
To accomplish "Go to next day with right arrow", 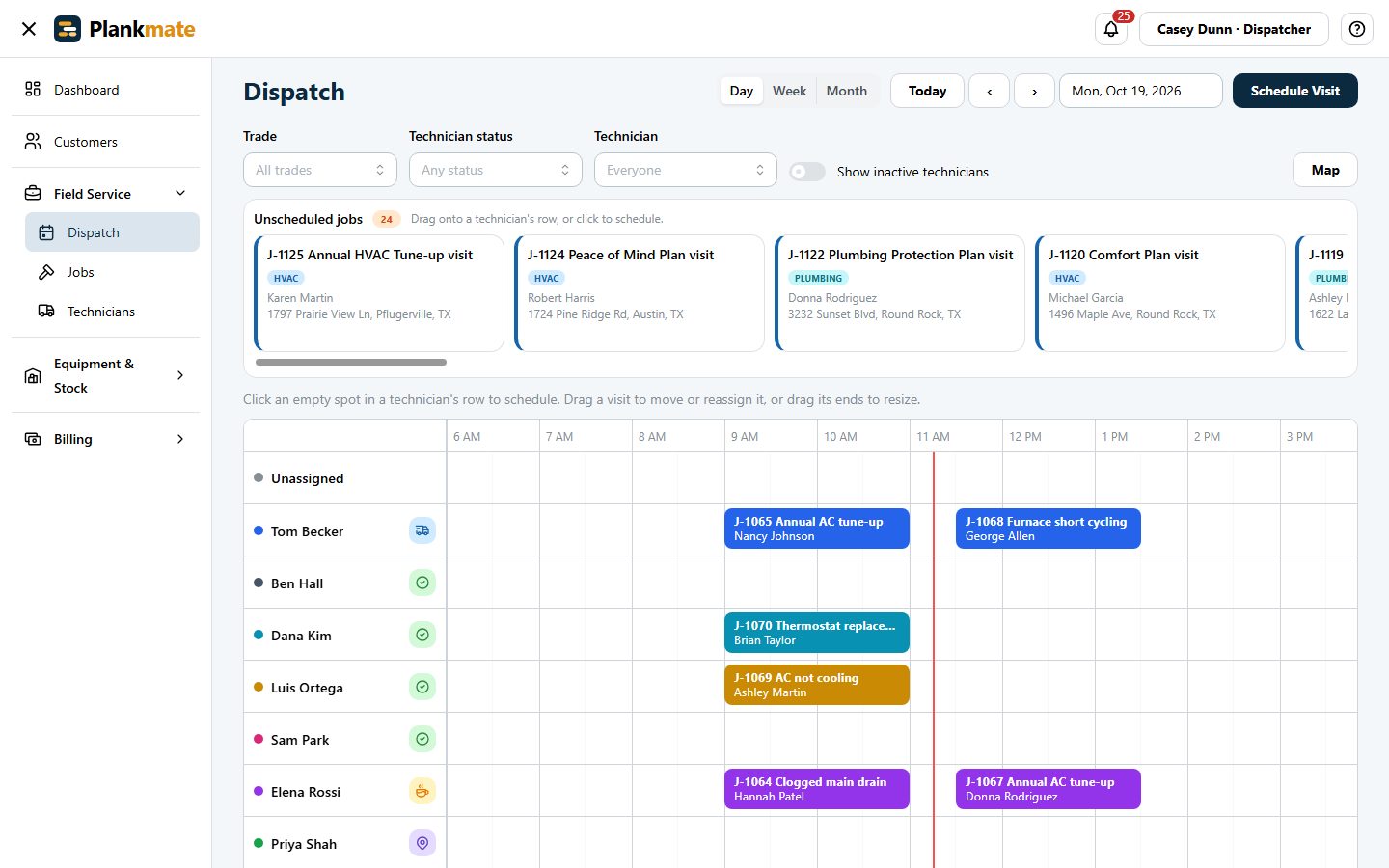I will click(1034, 91).
